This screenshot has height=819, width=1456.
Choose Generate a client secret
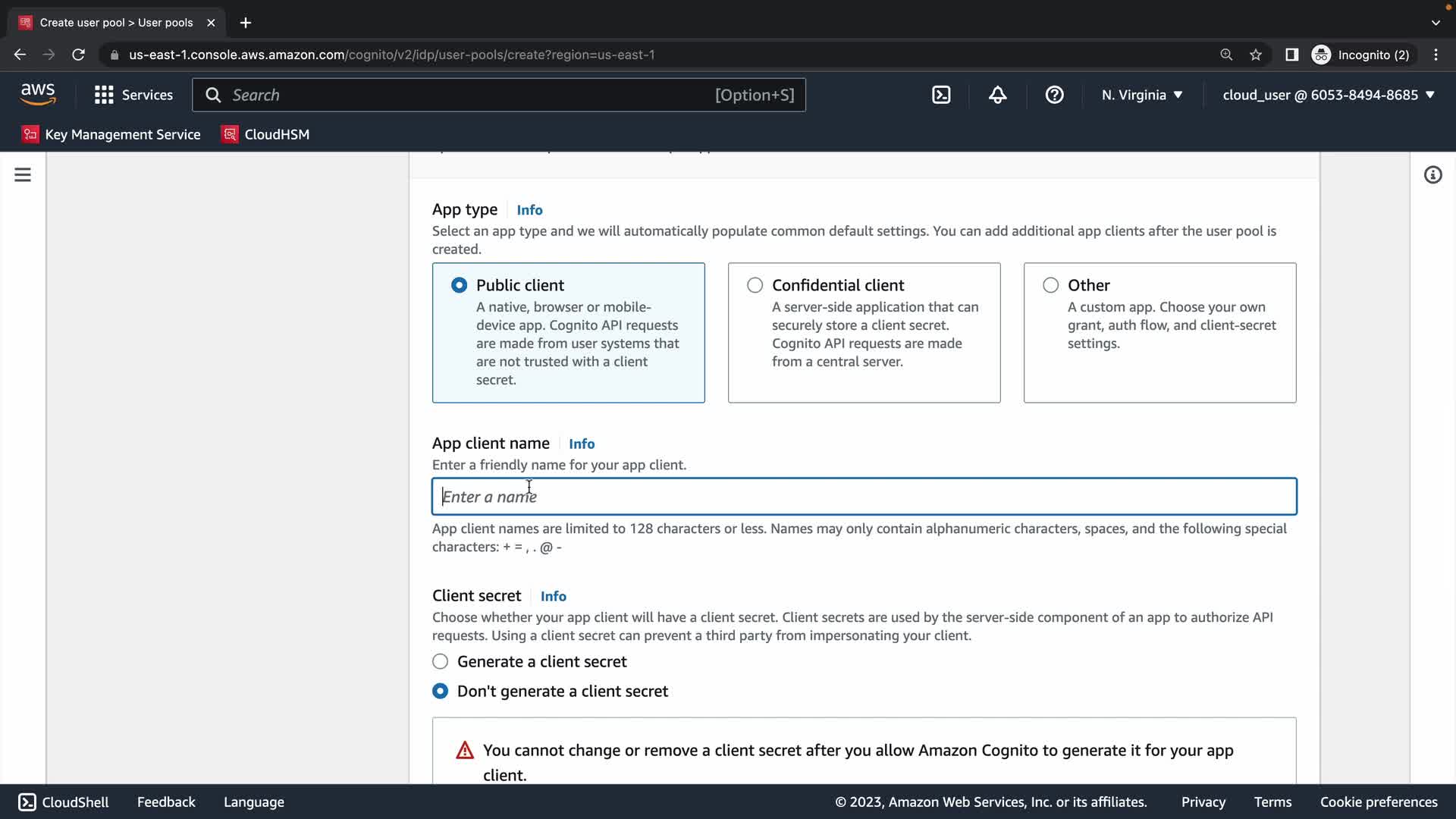coord(441,661)
